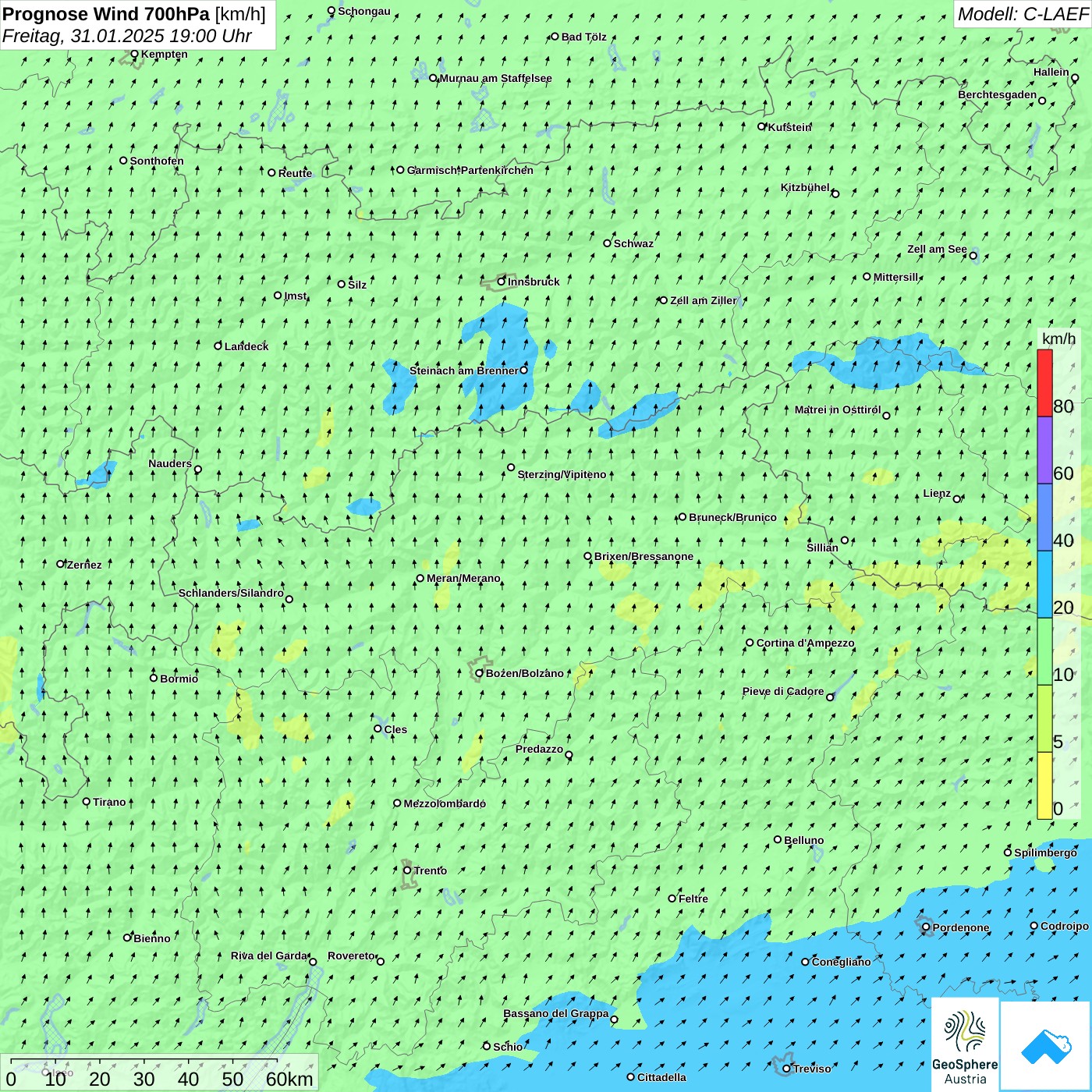1092x1092 pixels.
Task: Select the yellow 0 km/h legend segment
Action: (1044, 785)
